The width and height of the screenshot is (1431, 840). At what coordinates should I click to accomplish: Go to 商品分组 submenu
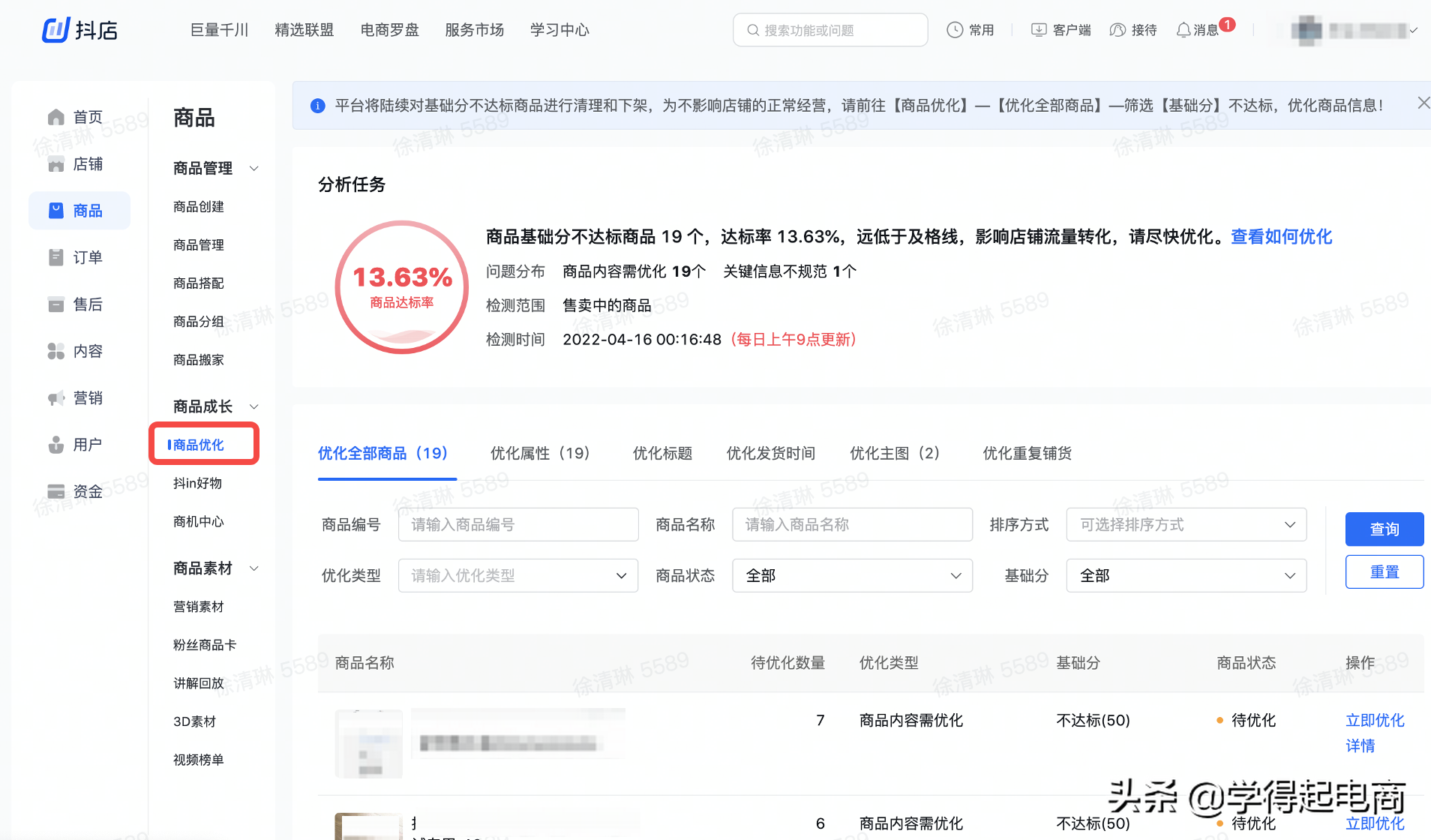199,322
